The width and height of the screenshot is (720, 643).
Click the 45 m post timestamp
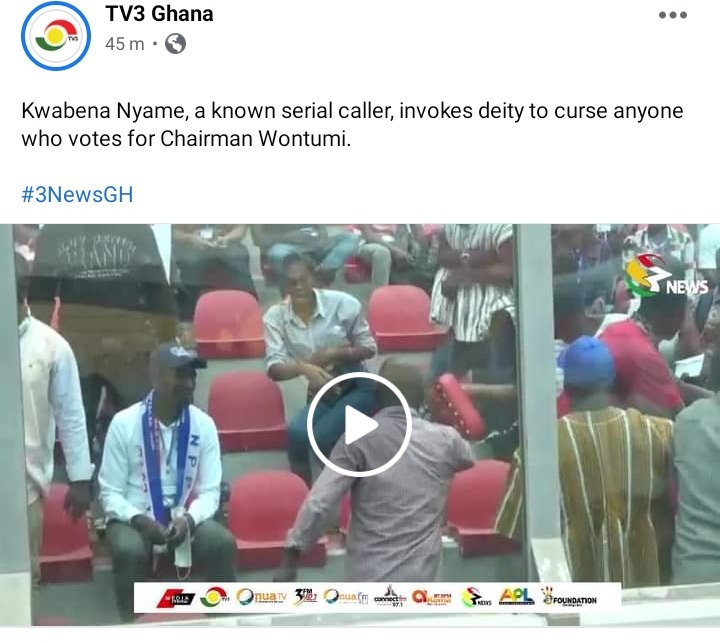click(124, 44)
